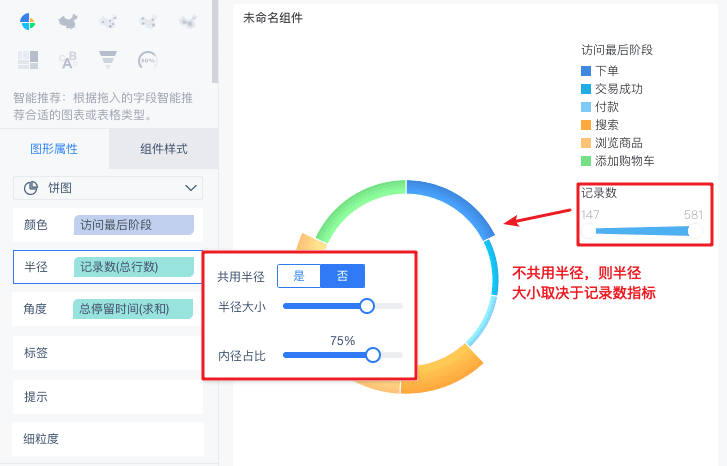
Task: Click the 半径大小 slider handle
Action: pos(367,306)
